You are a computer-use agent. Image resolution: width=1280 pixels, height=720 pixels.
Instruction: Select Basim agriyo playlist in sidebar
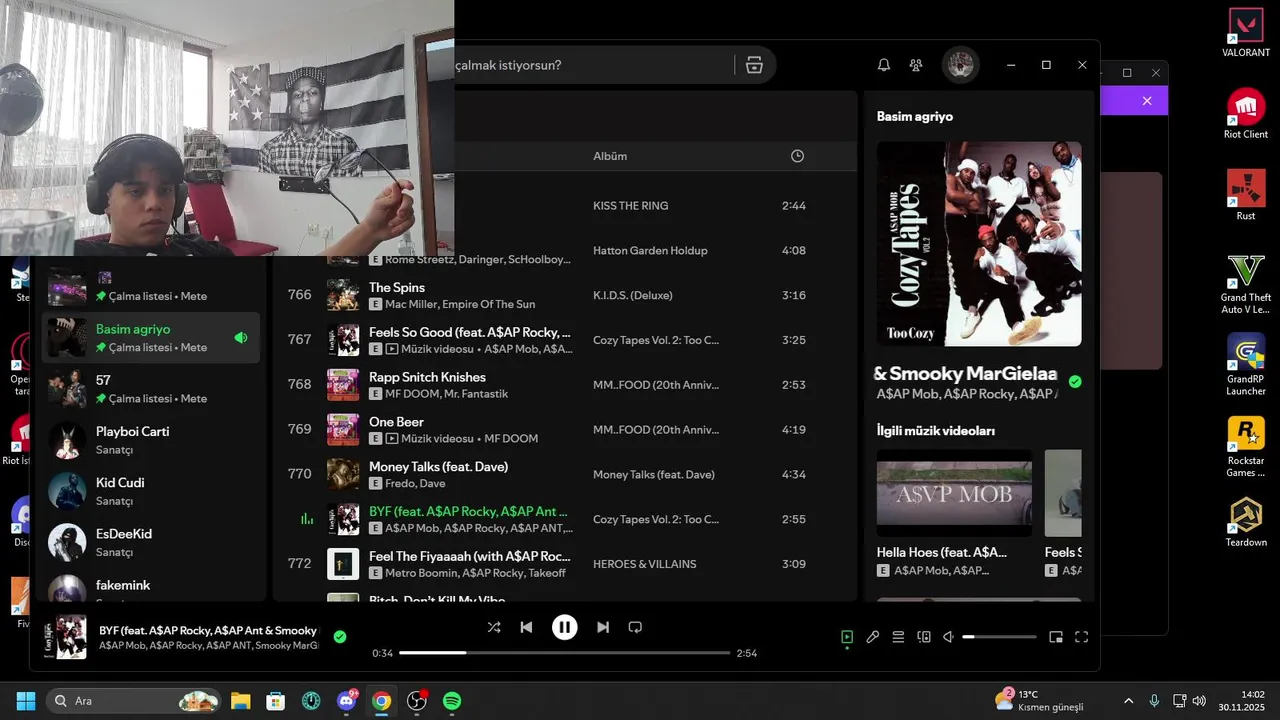150,338
